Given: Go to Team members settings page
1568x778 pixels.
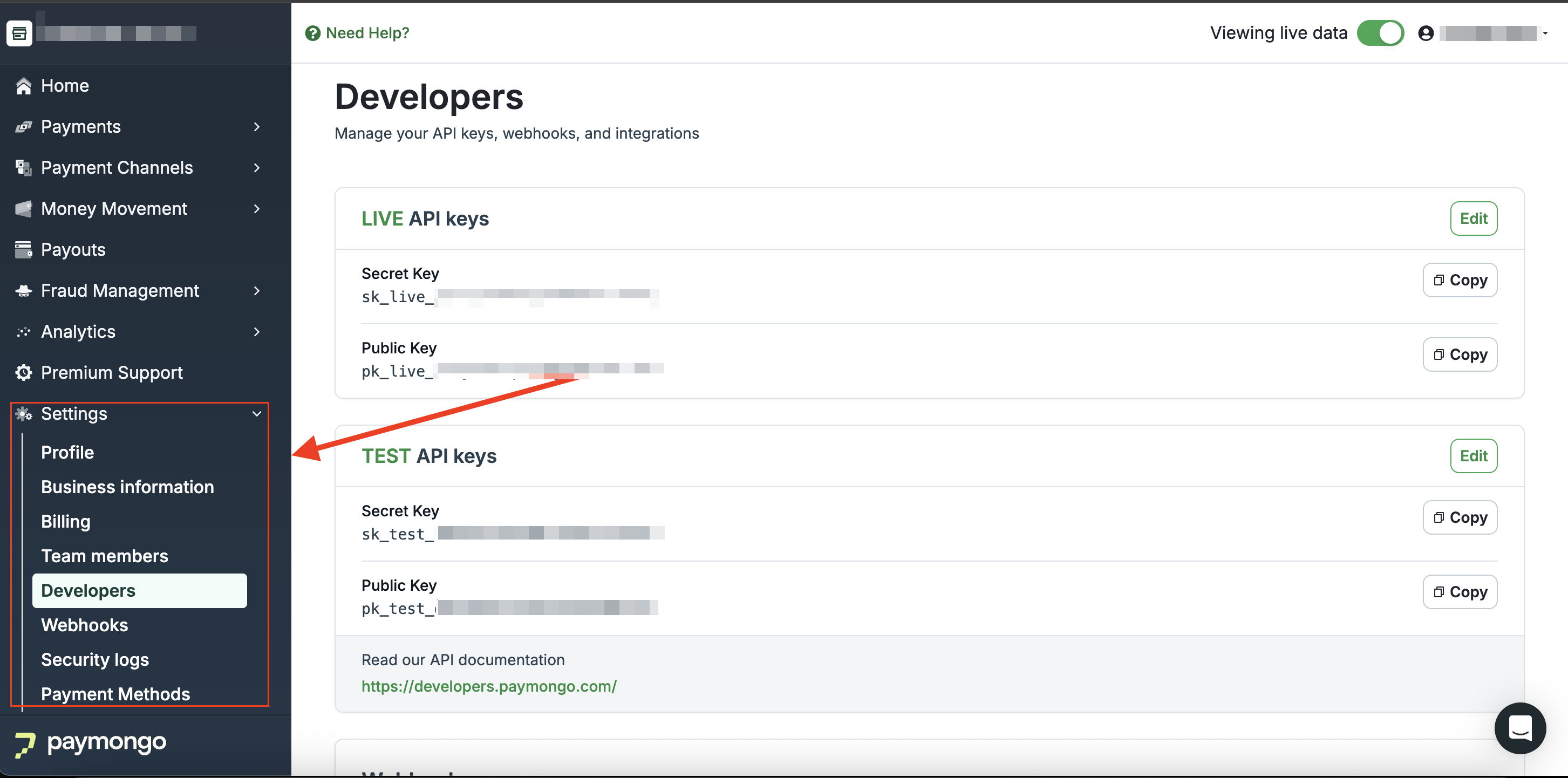Looking at the screenshot, I should [105, 556].
